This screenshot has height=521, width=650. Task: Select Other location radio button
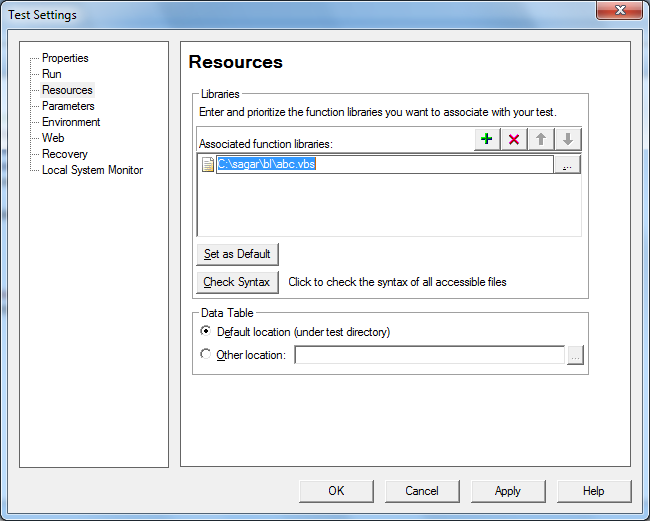pyautogui.click(x=206, y=354)
